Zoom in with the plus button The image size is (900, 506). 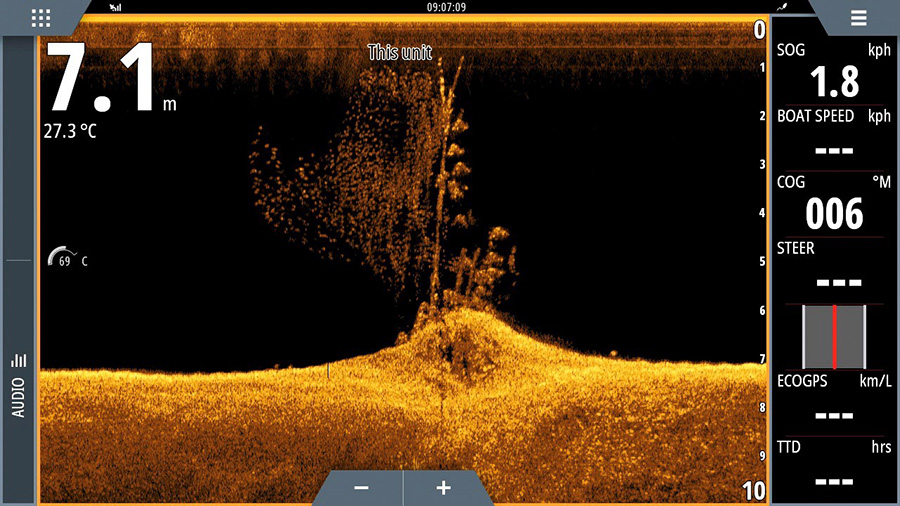pos(443,488)
